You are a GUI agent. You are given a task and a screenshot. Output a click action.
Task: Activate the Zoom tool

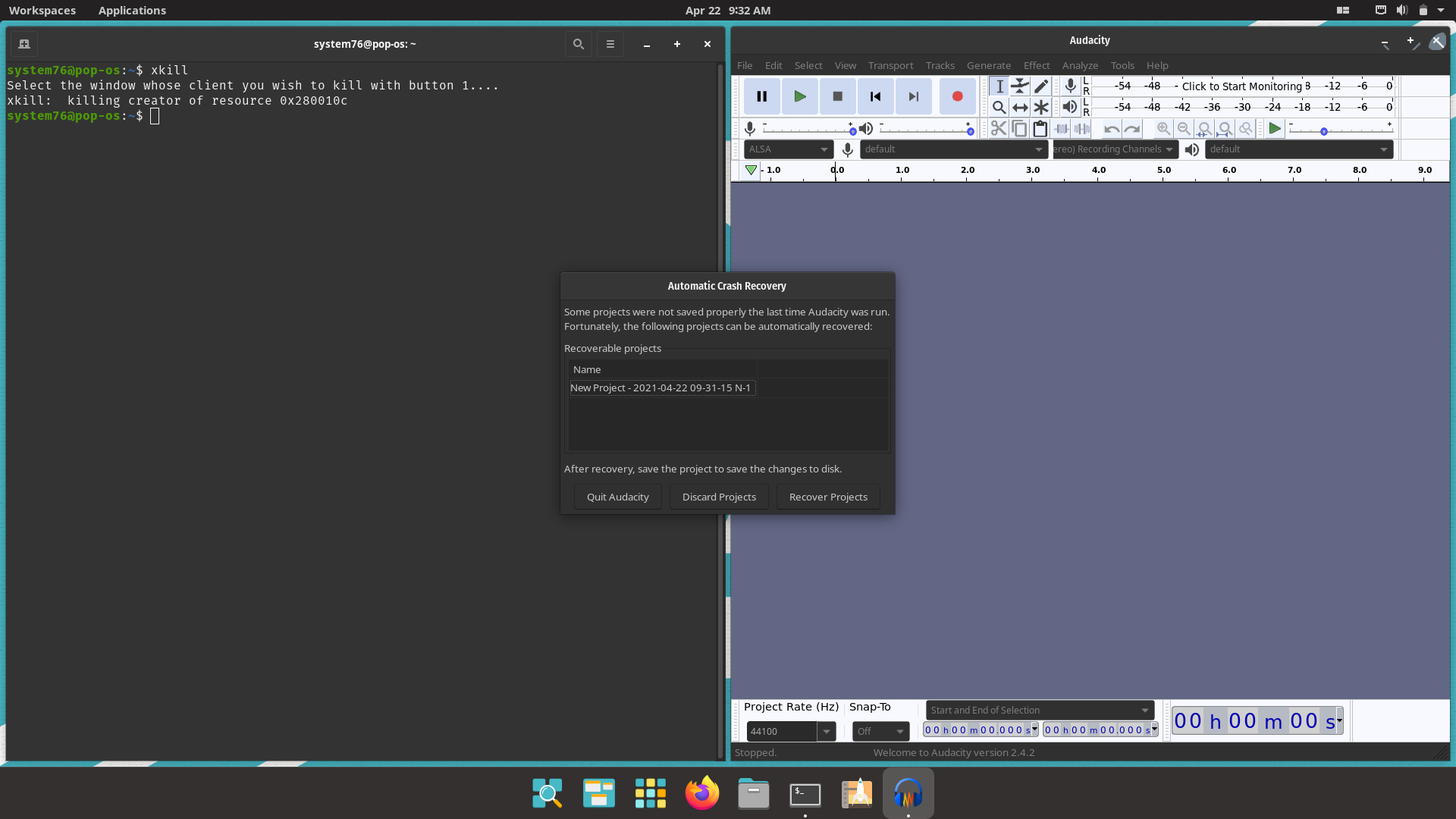999,107
